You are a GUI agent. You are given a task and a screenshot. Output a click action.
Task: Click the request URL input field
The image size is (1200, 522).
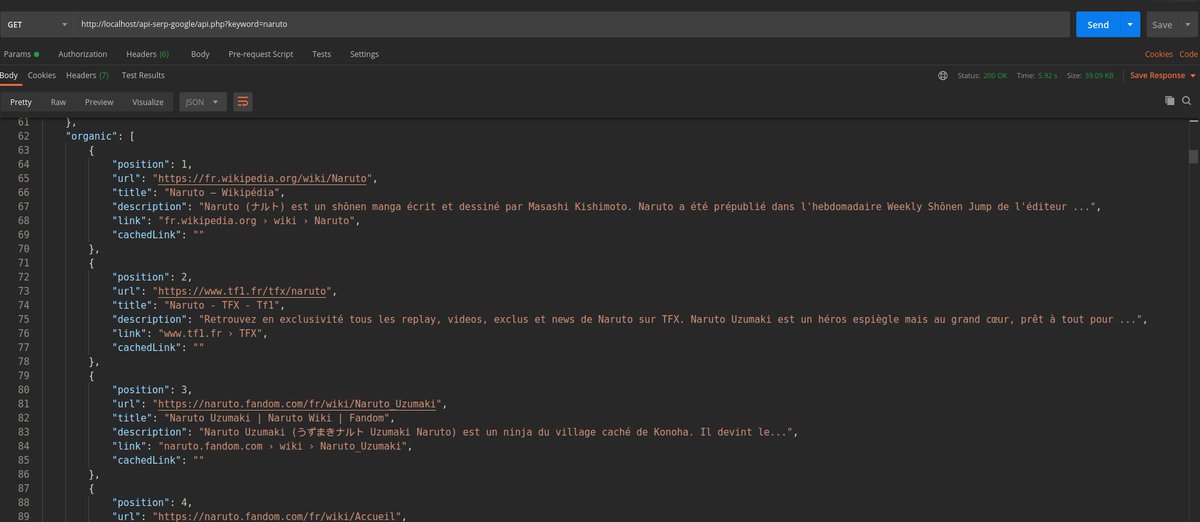coord(570,24)
